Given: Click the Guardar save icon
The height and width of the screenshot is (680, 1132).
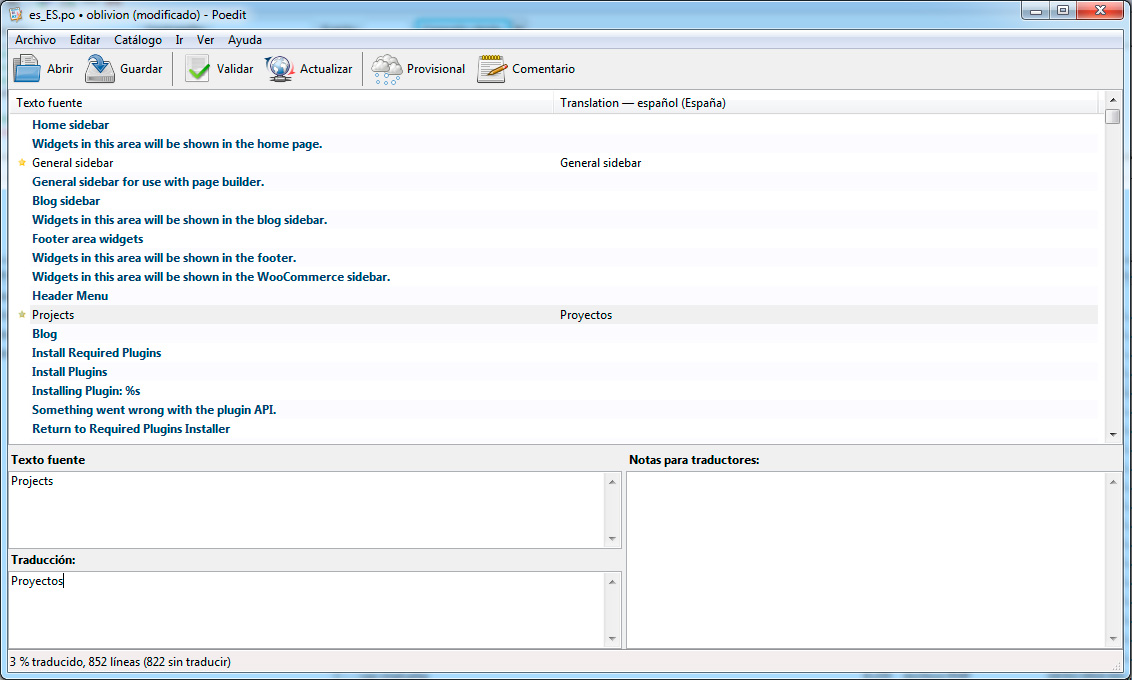Looking at the screenshot, I should pyautogui.click(x=100, y=69).
